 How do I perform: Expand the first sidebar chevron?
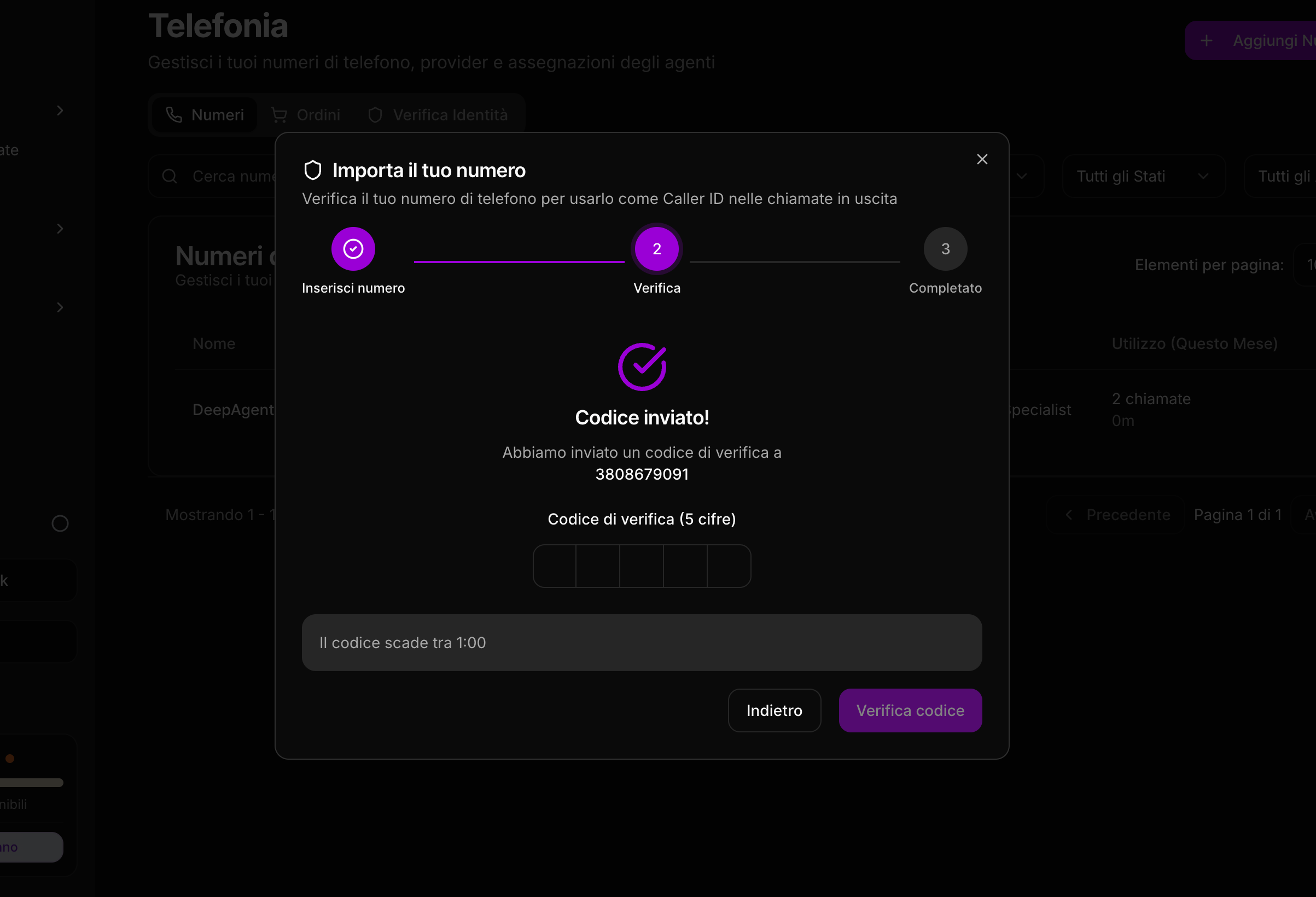[60, 110]
